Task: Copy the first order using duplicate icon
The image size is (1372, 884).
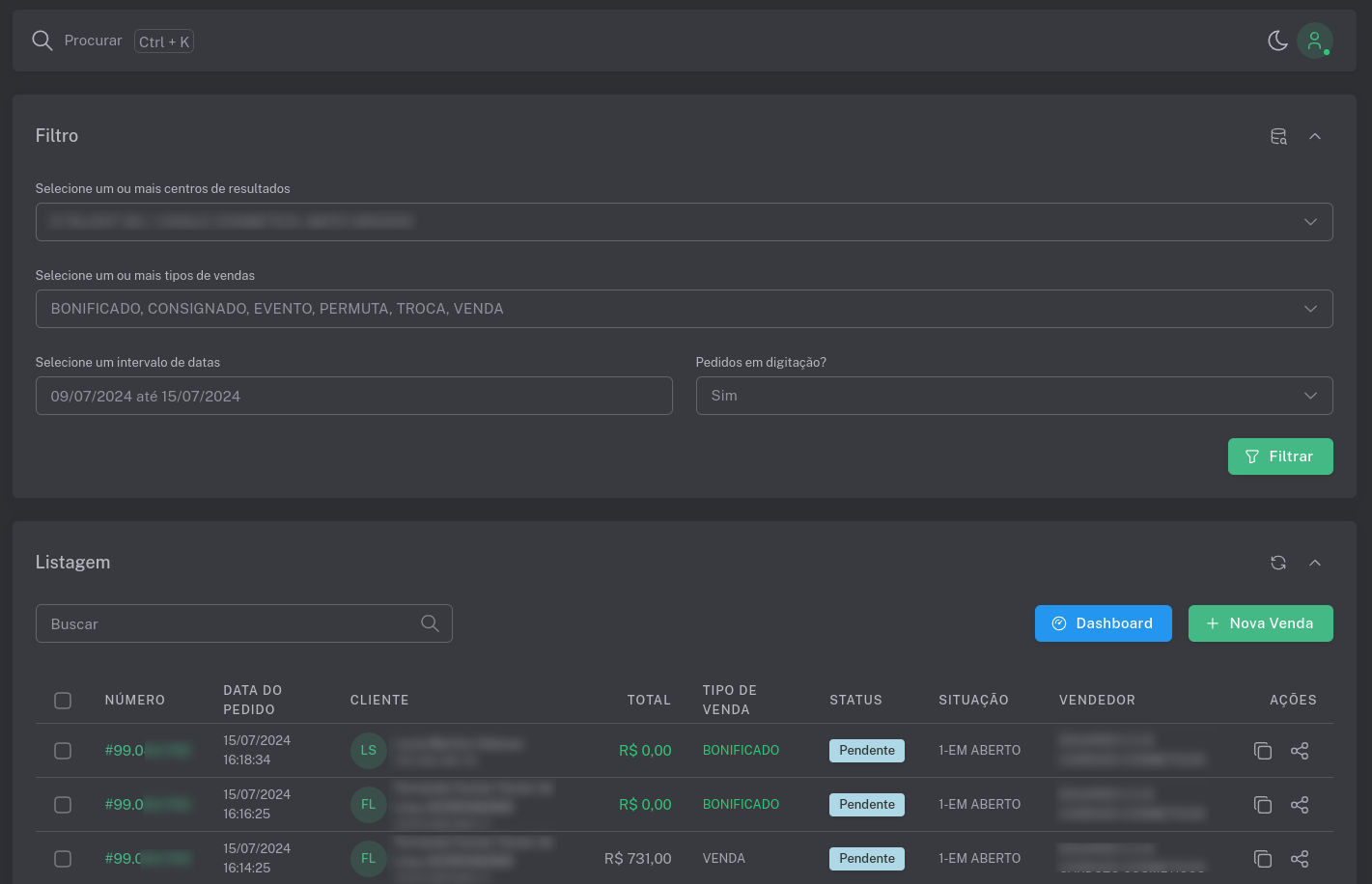Action: [x=1262, y=751]
